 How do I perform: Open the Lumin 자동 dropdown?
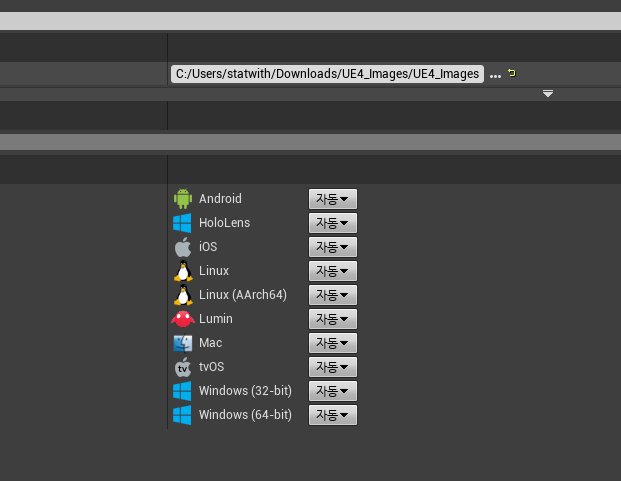point(333,319)
